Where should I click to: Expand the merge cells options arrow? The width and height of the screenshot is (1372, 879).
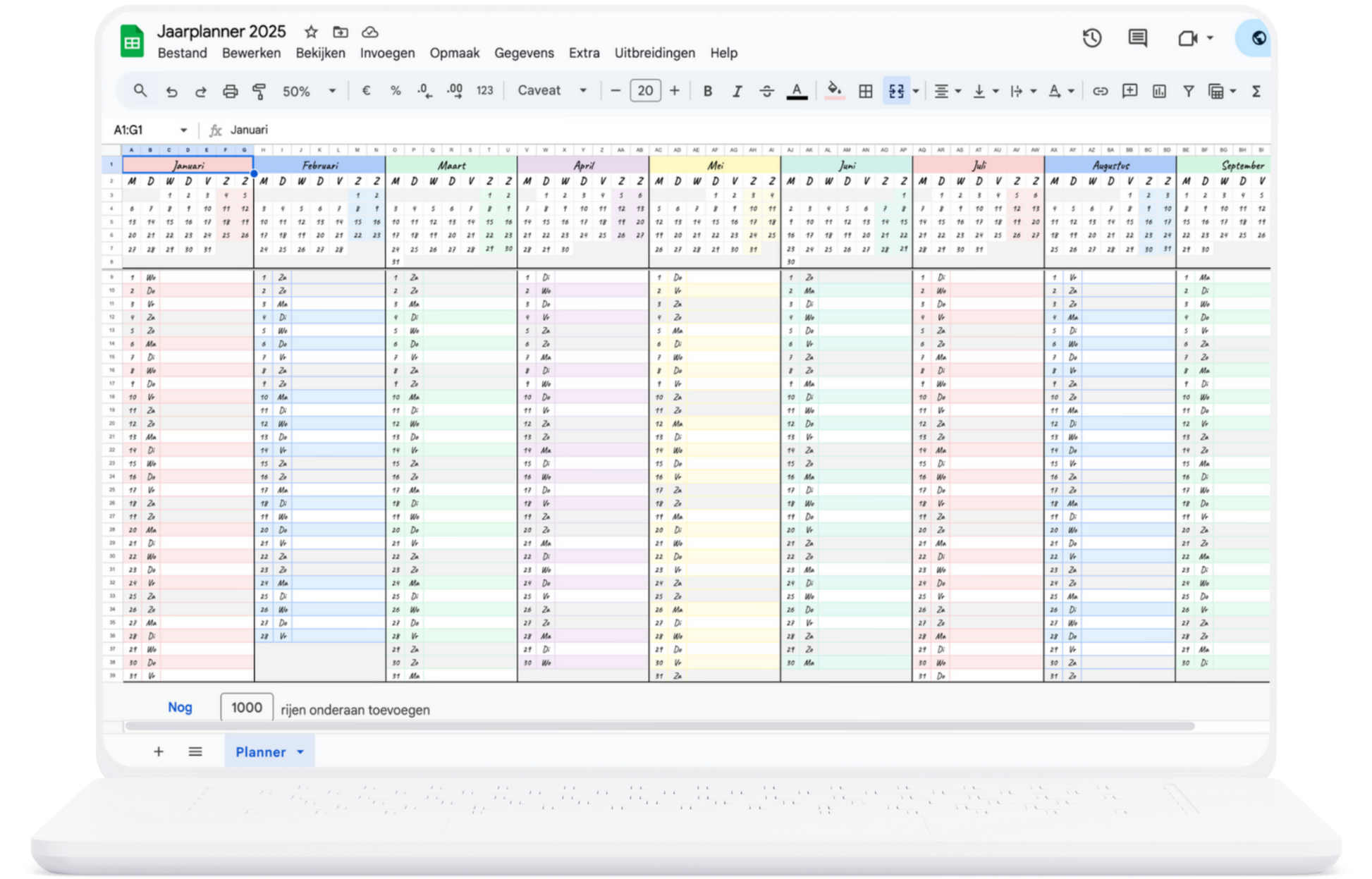pyautogui.click(x=916, y=91)
